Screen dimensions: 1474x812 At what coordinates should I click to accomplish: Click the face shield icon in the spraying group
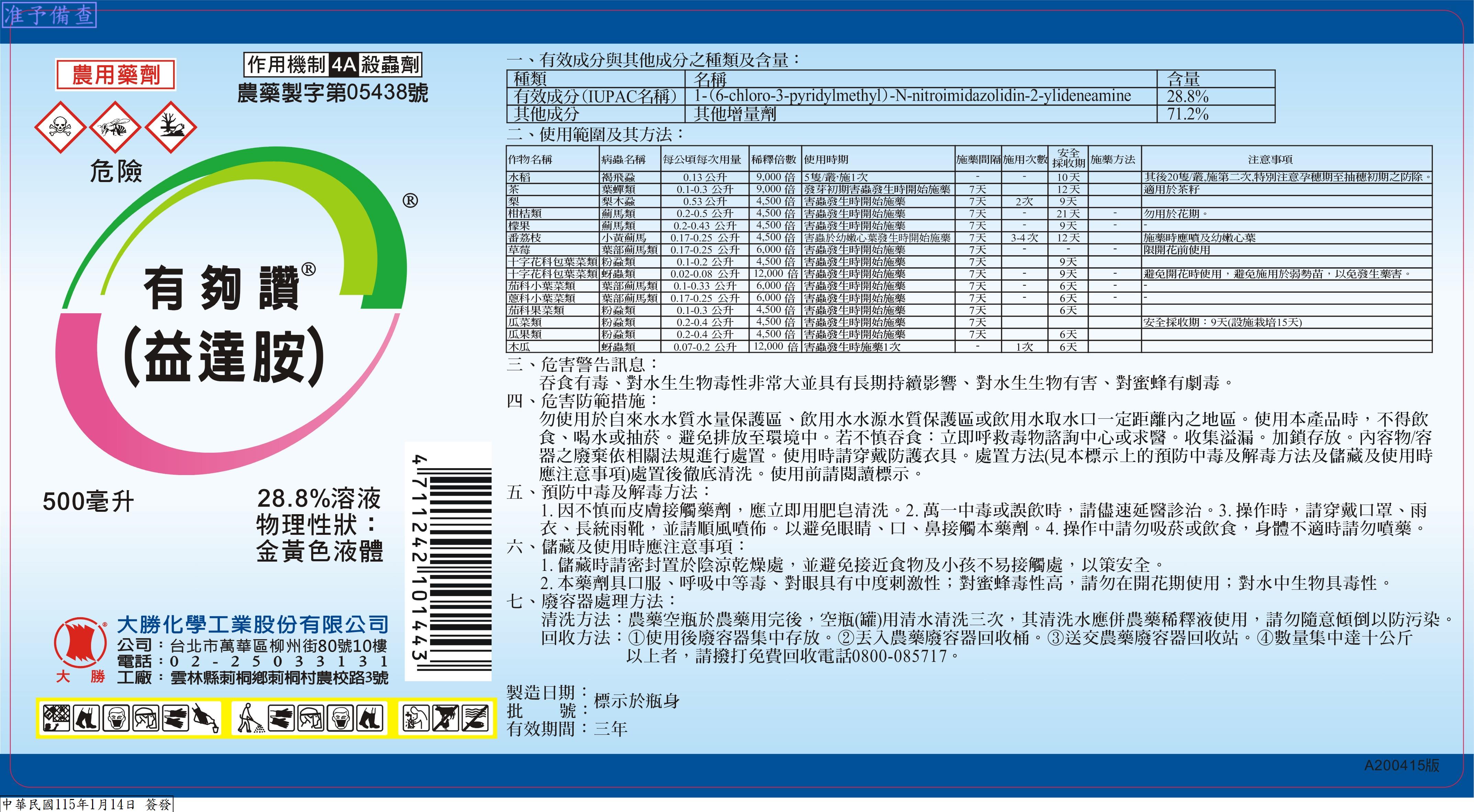[310, 718]
